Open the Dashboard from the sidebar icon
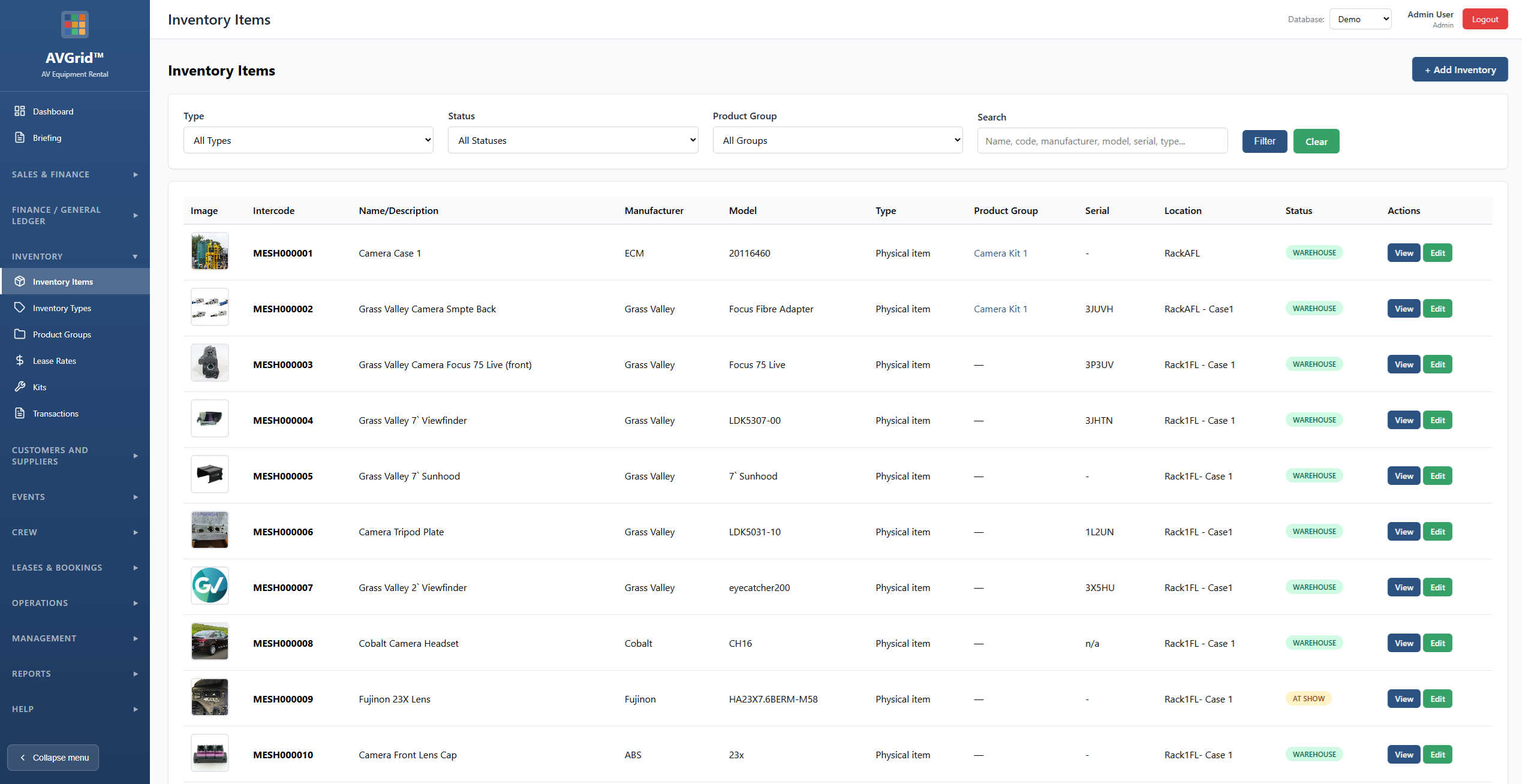 20,111
